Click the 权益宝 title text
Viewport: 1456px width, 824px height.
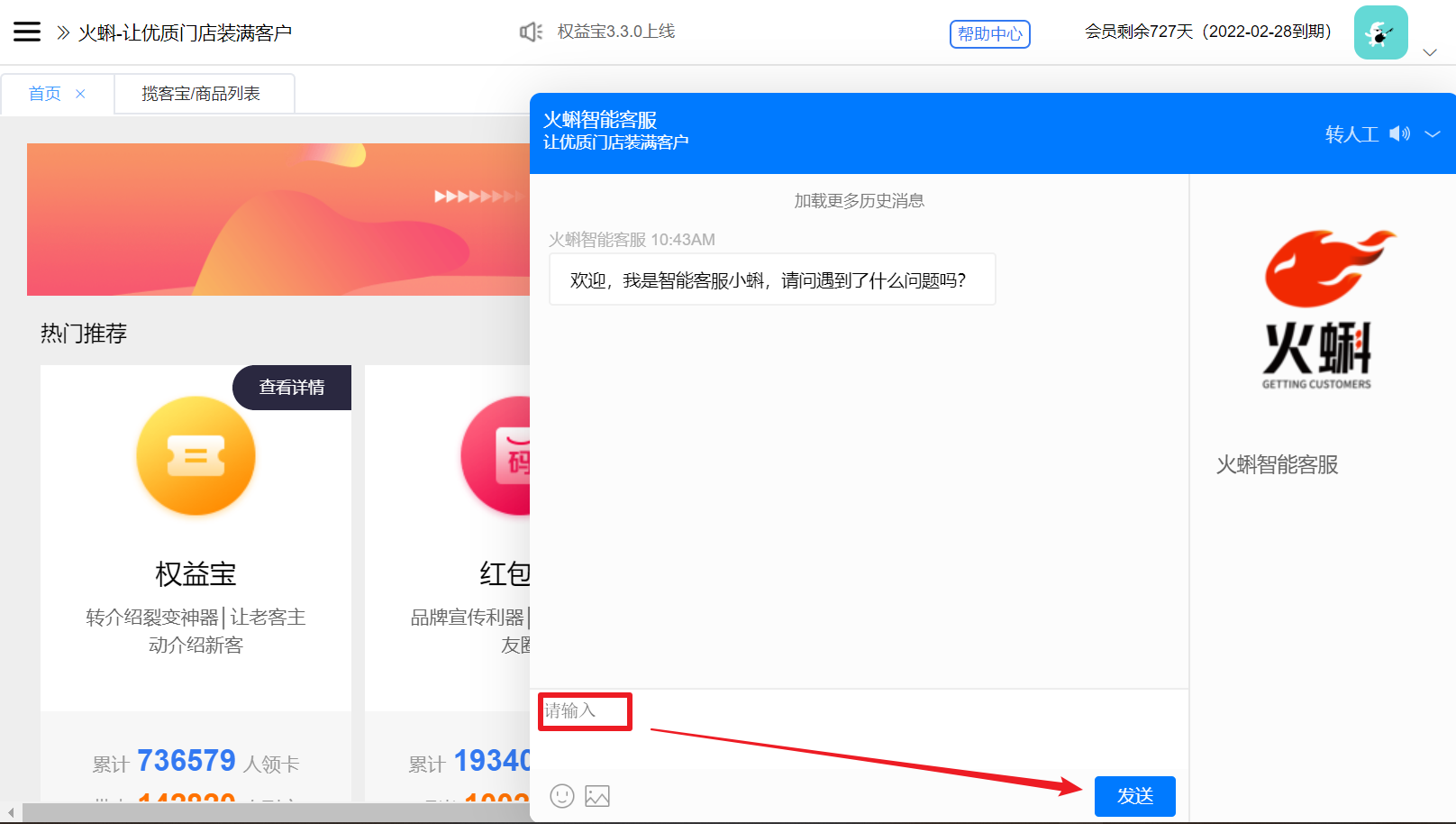click(x=196, y=574)
